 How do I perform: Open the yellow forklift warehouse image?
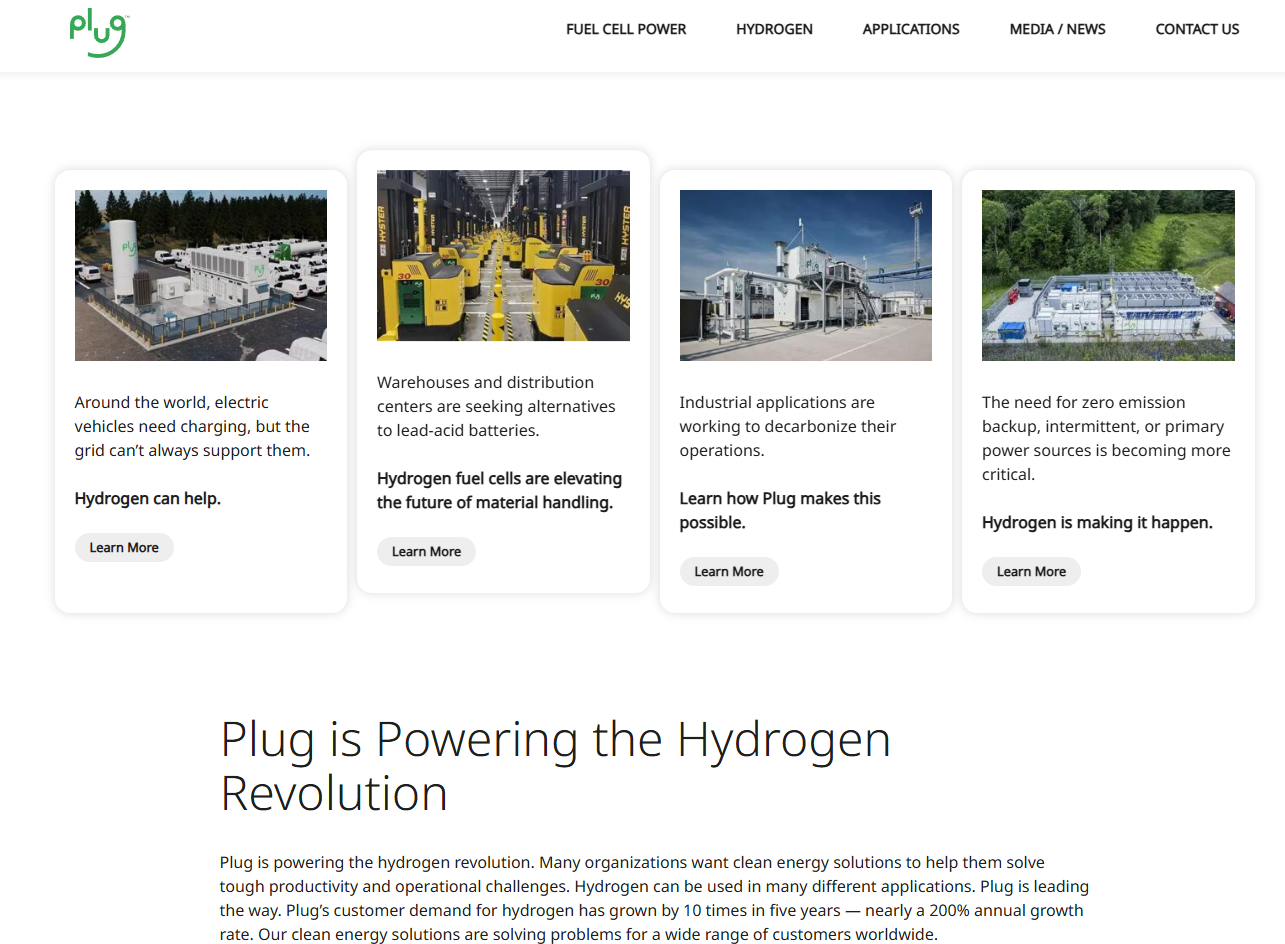503,256
